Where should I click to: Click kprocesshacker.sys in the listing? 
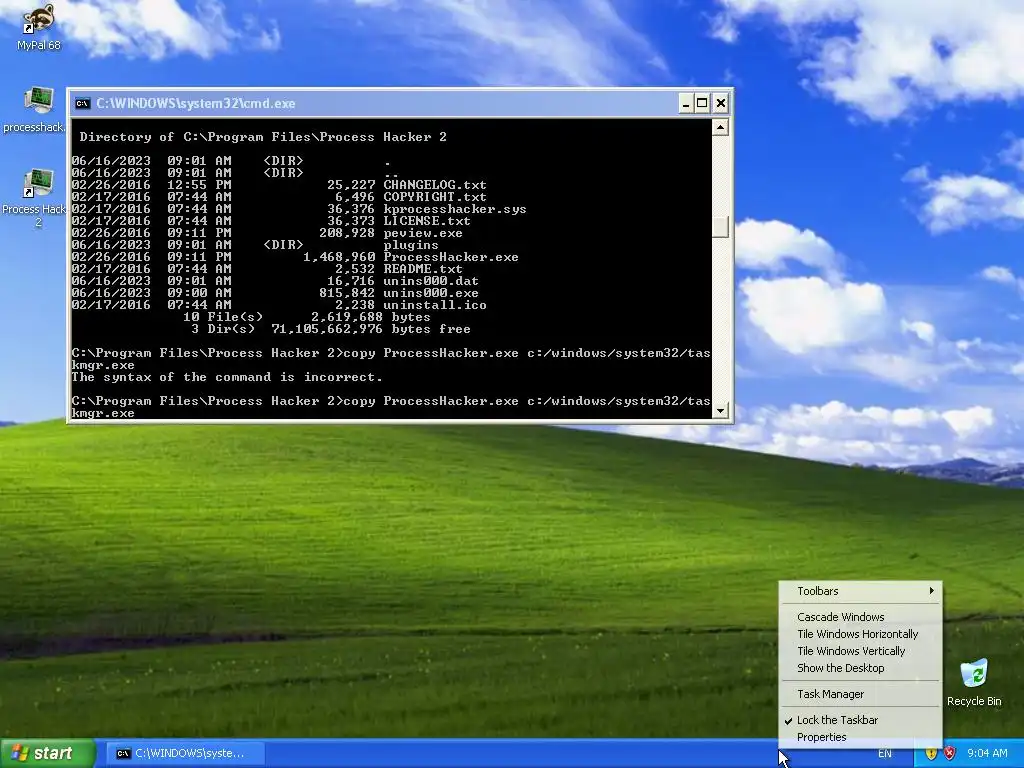point(455,209)
